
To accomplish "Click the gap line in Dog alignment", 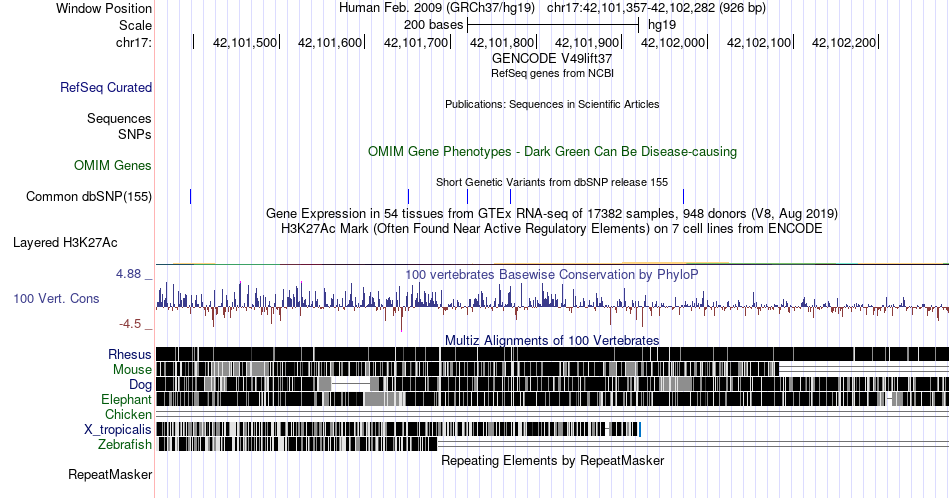I will [x=351, y=384].
